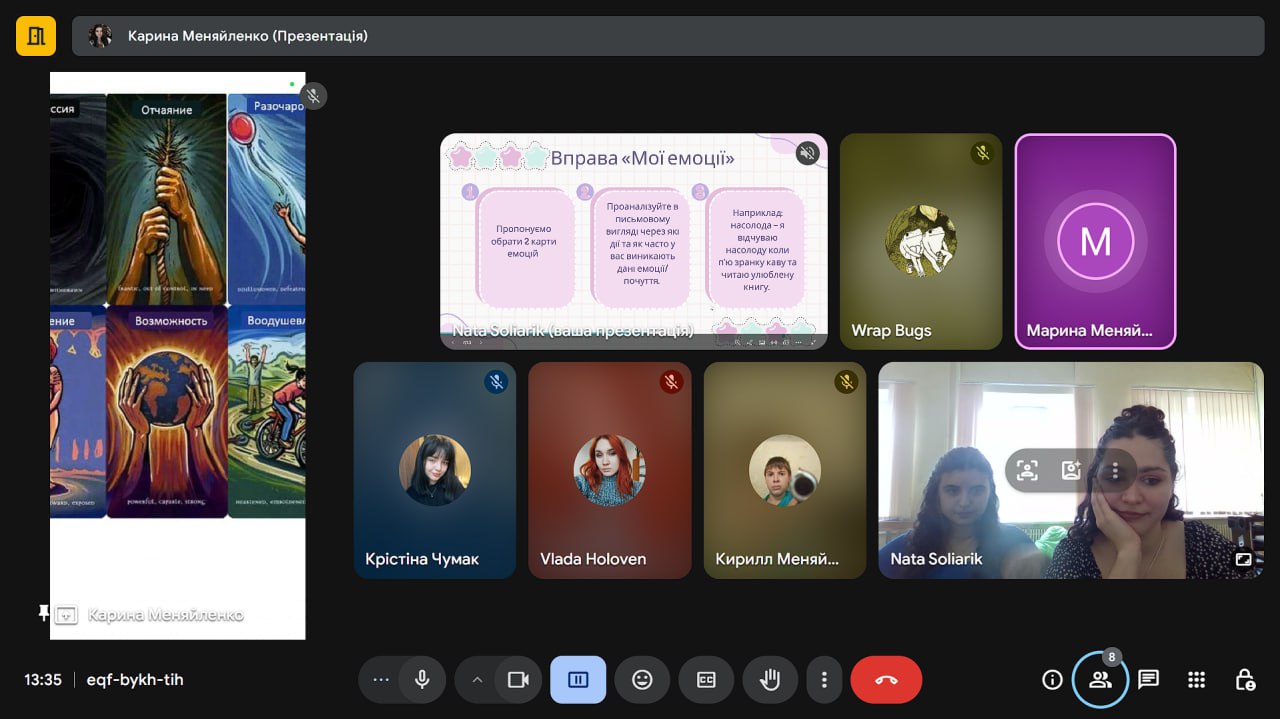Stop presenting with the highlighted share-screen button
Image resolution: width=1280 pixels, height=719 pixels.
(578, 680)
